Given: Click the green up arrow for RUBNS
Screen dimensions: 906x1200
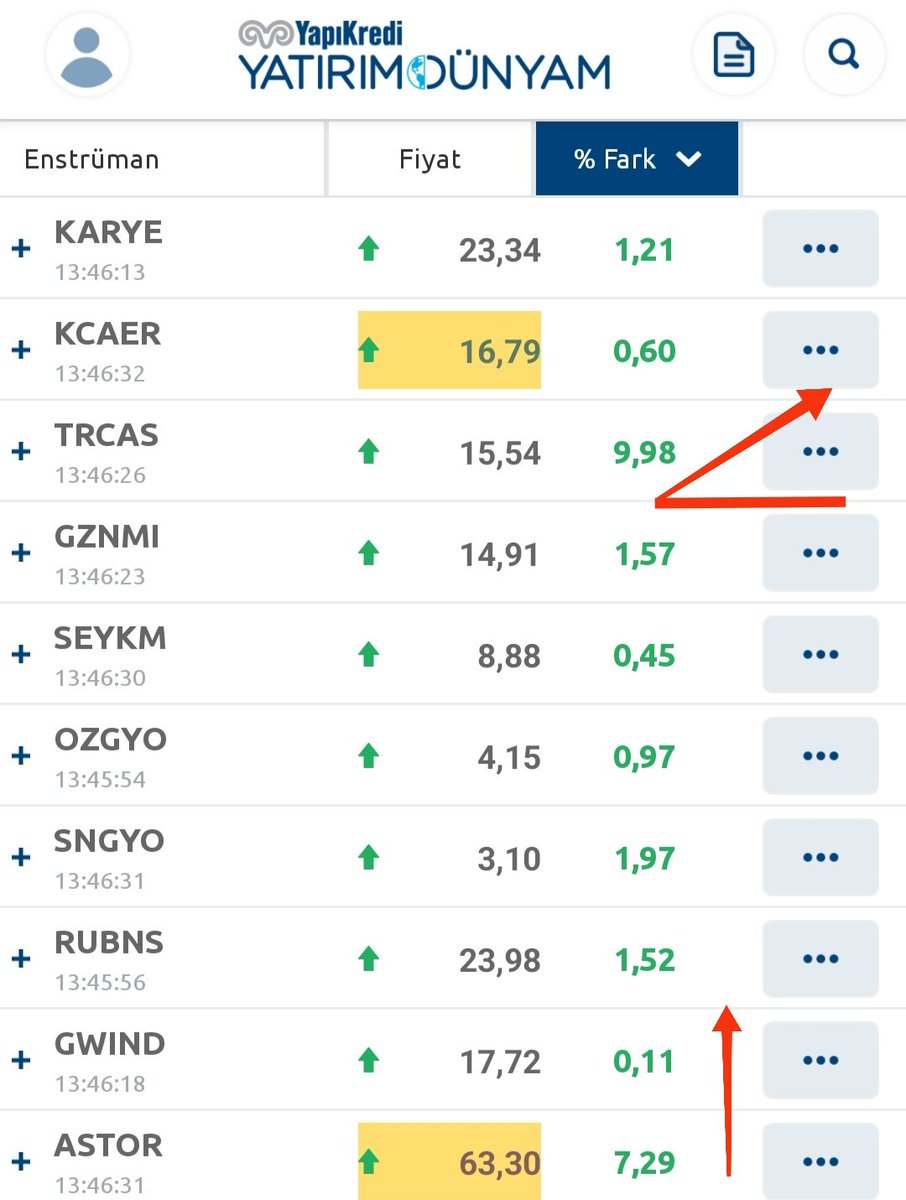Looking at the screenshot, I should [x=369, y=959].
